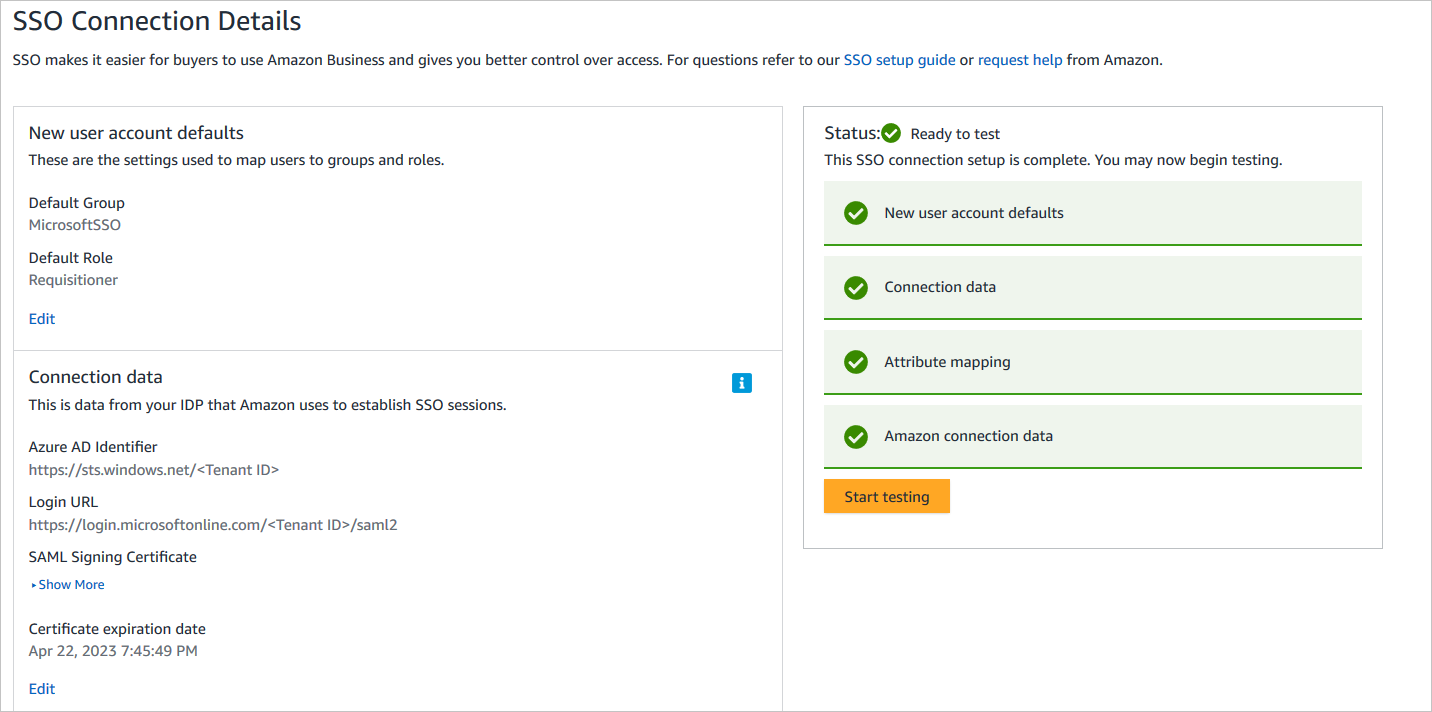
Task: Click the MicrosoftSSO default group value
Action: (x=75, y=225)
